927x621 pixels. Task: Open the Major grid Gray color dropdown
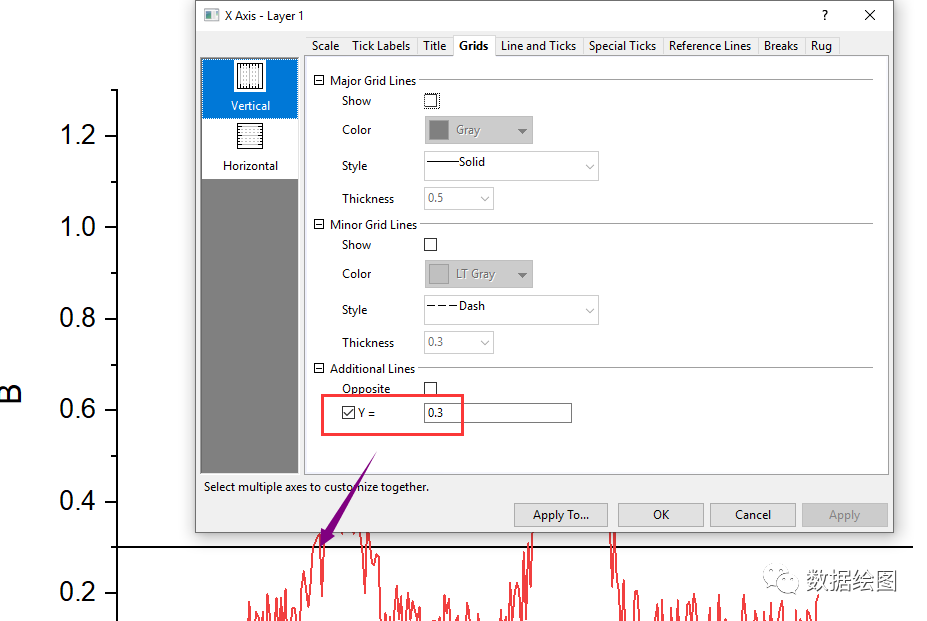tap(478, 130)
